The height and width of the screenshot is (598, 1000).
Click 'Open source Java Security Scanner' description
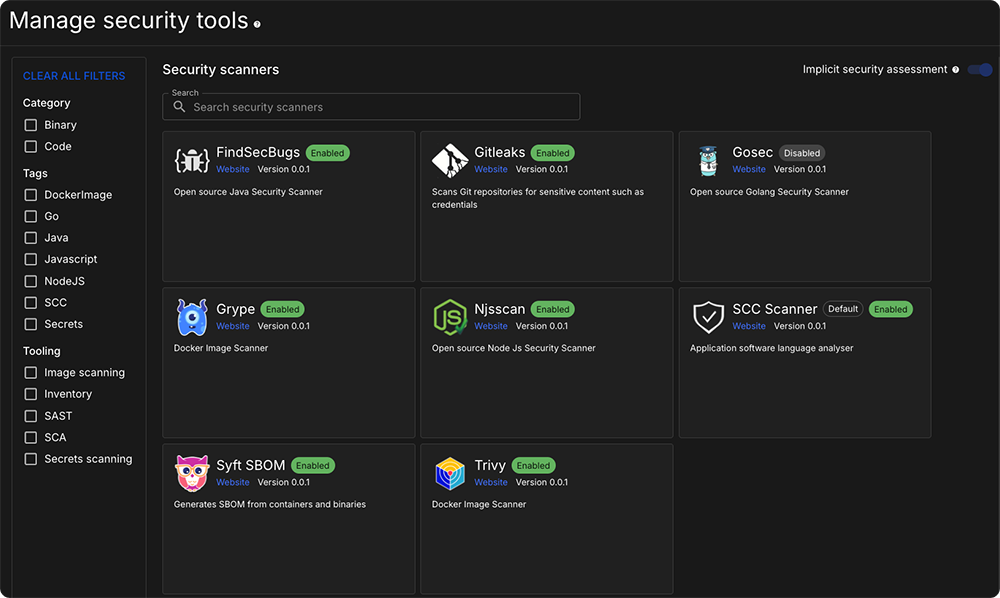[248, 192]
